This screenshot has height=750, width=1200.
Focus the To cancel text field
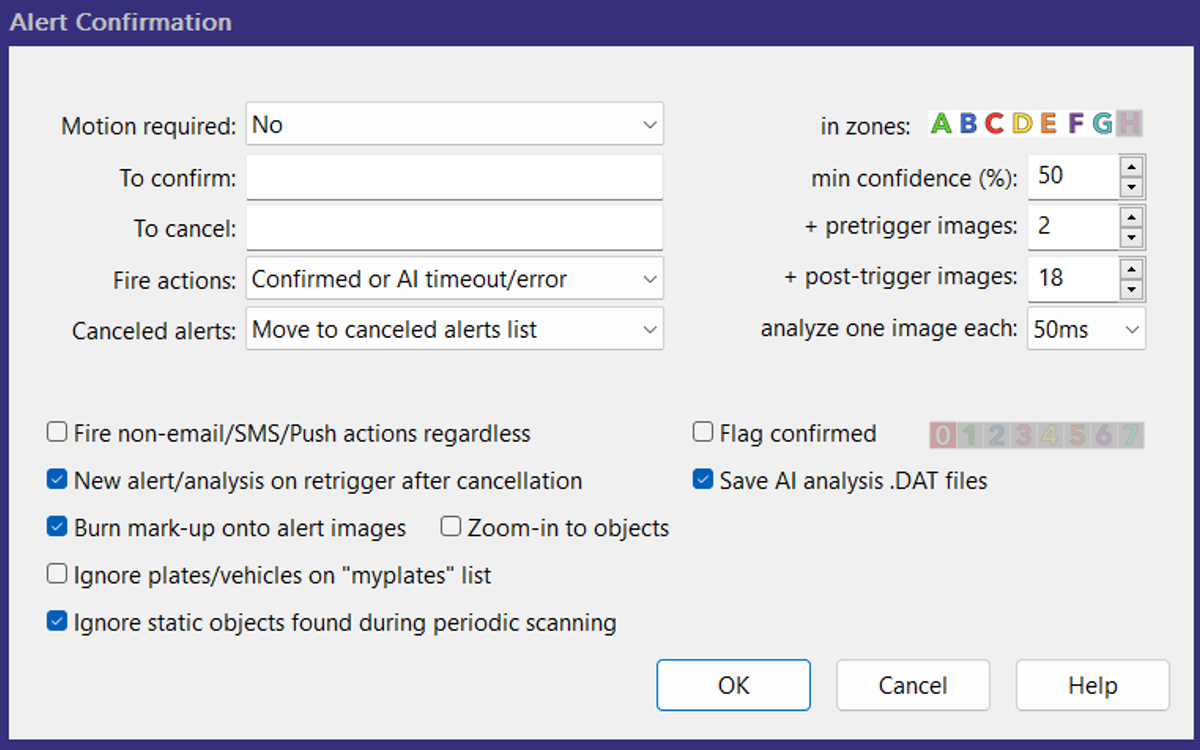(455, 228)
